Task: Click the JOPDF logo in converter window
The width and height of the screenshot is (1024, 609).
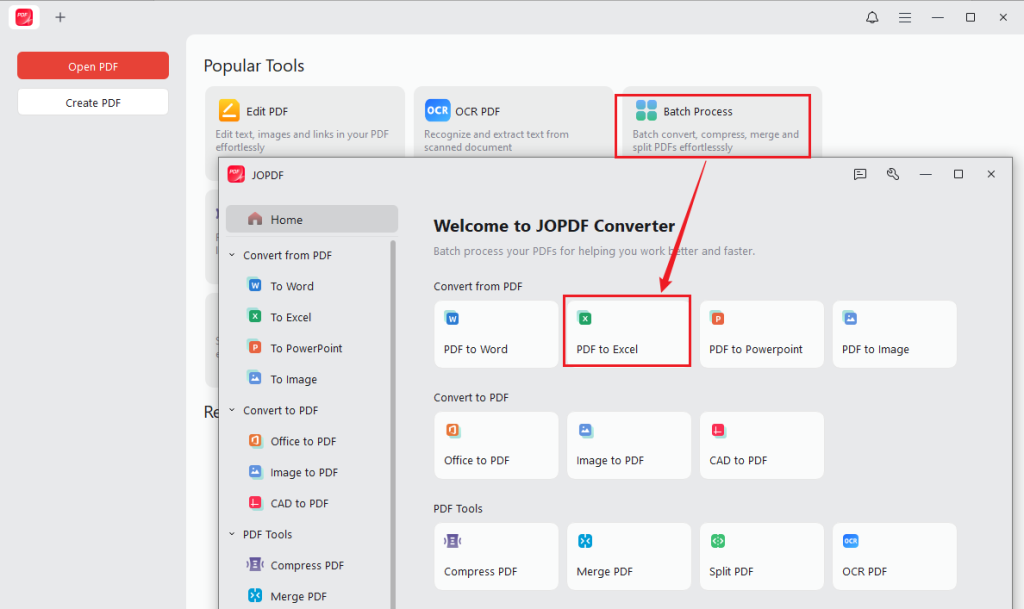Action: point(236,174)
